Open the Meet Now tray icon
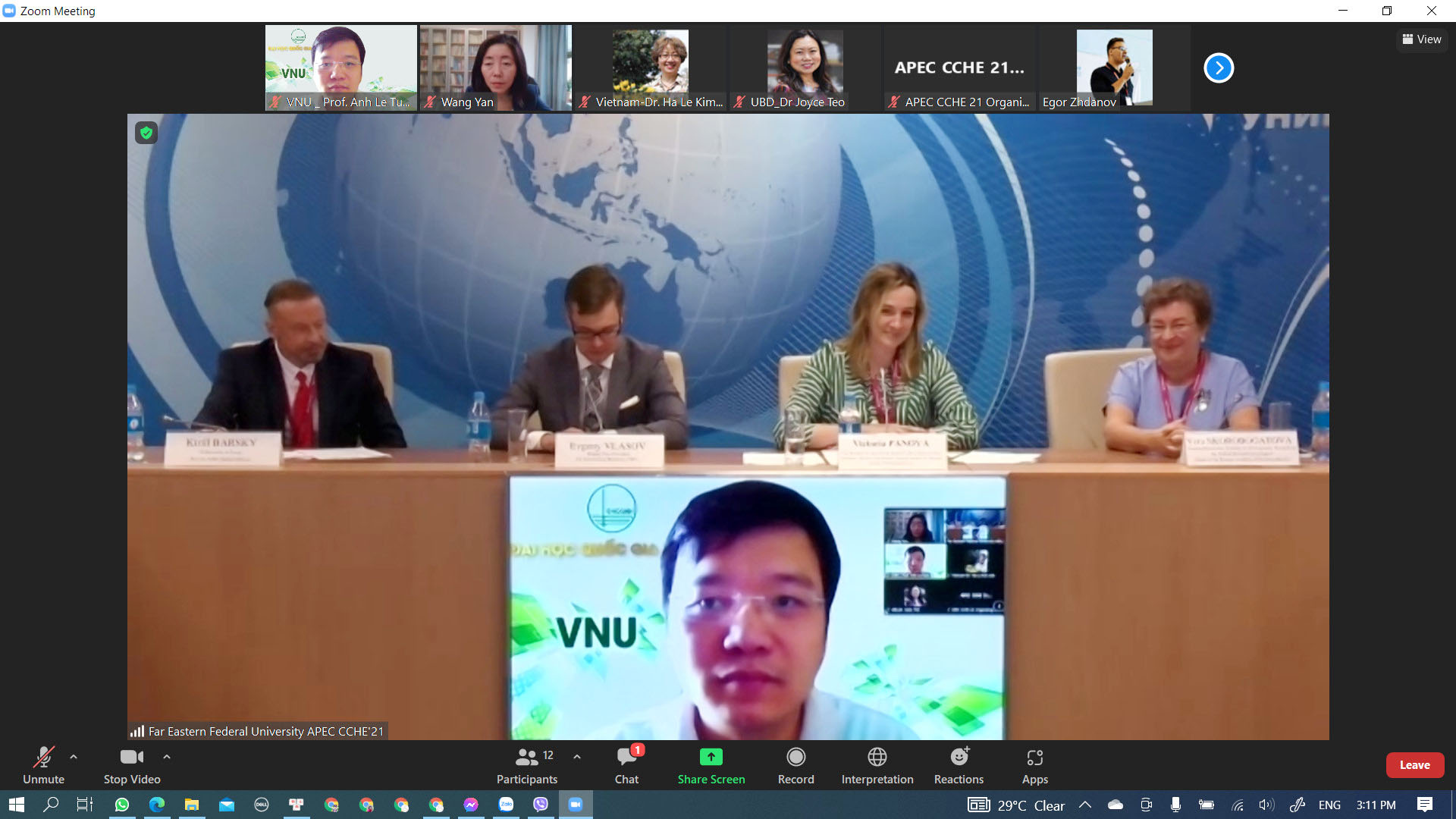 (x=1147, y=805)
